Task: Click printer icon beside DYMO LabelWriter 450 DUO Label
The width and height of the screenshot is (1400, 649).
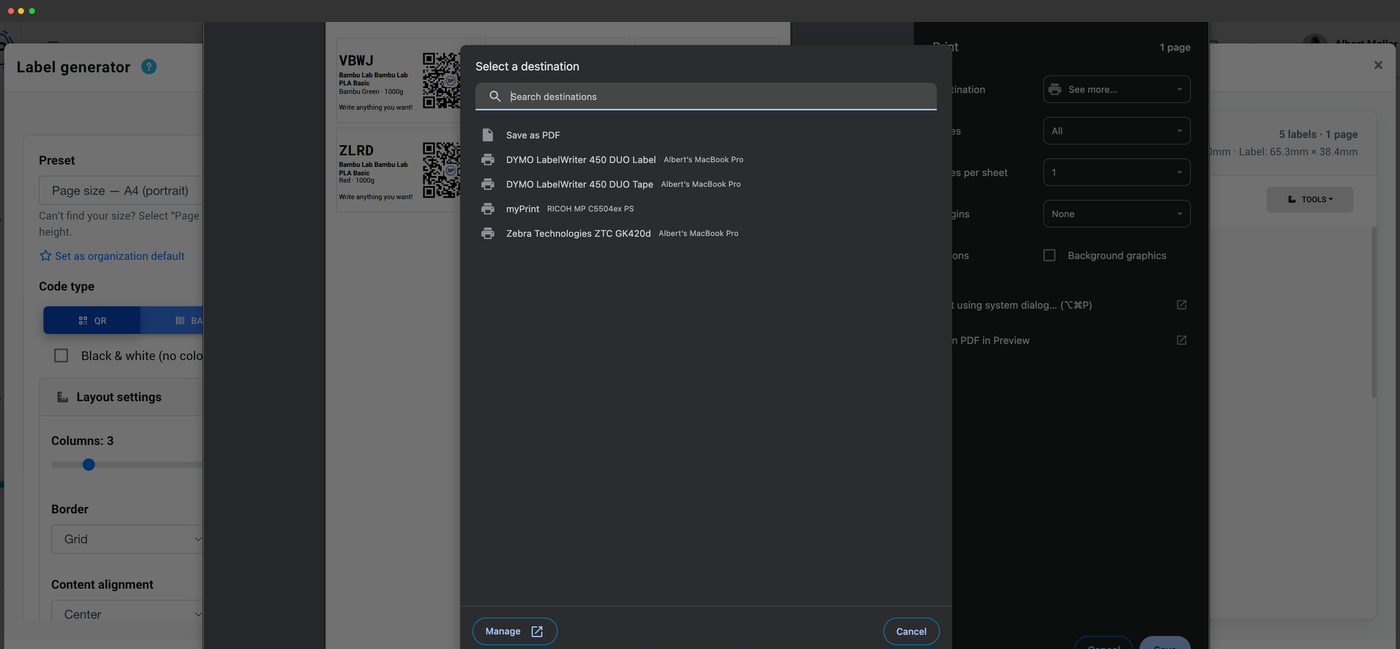Action: pyautogui.click(x=488, y=160)
